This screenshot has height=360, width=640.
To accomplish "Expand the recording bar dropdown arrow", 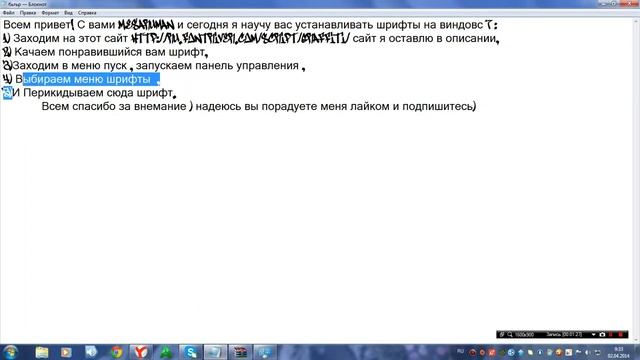I will tap(593, 334).
